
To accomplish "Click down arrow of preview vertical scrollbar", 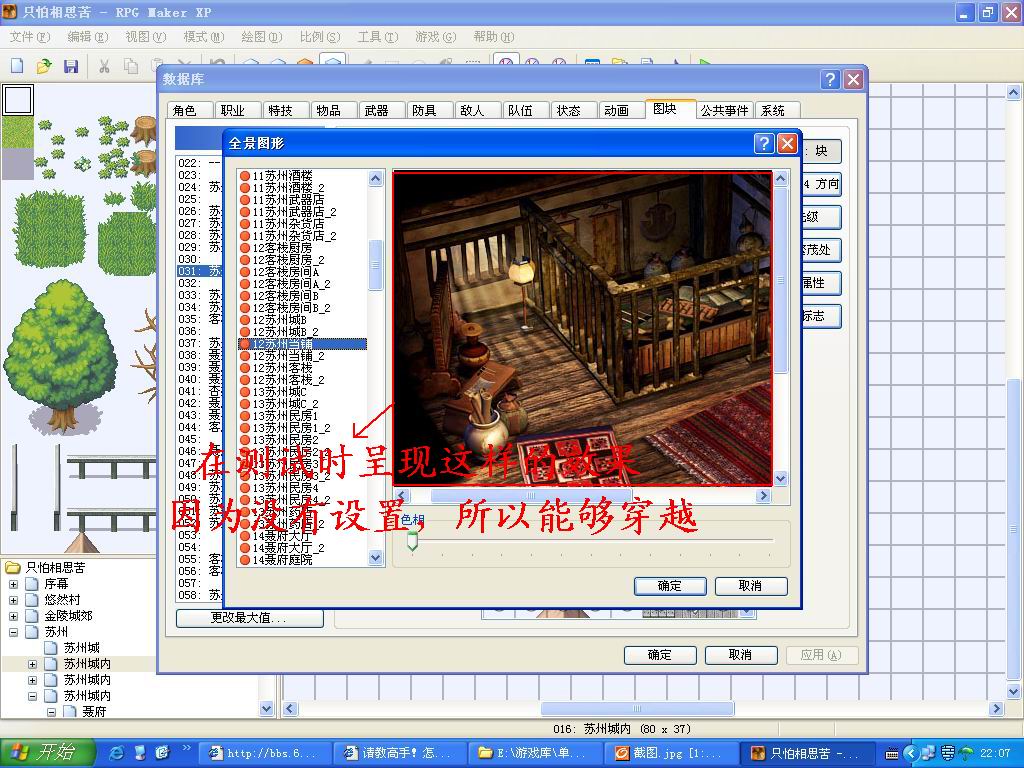I will click(x=781, y=479).
